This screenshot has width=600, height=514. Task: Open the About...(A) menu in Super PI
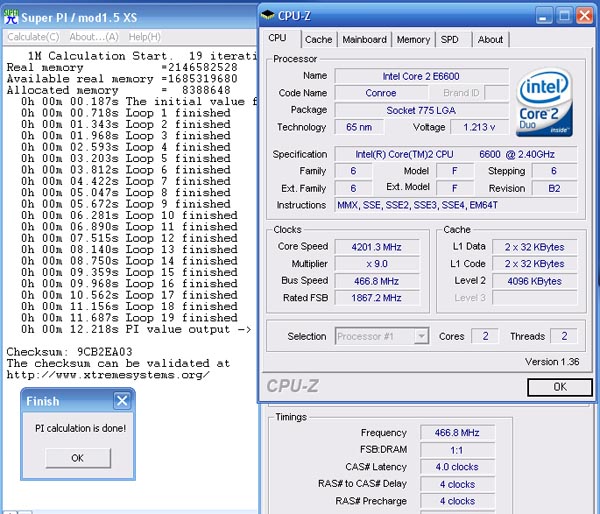click(x=94, y=37)
